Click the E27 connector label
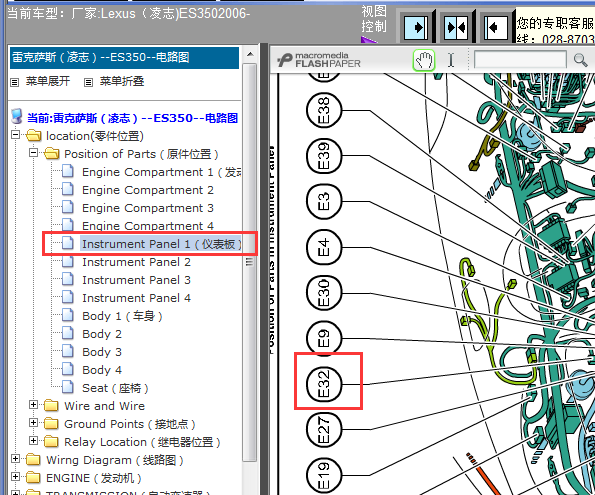Screen dimensions: 595x495 coord(324,429)
